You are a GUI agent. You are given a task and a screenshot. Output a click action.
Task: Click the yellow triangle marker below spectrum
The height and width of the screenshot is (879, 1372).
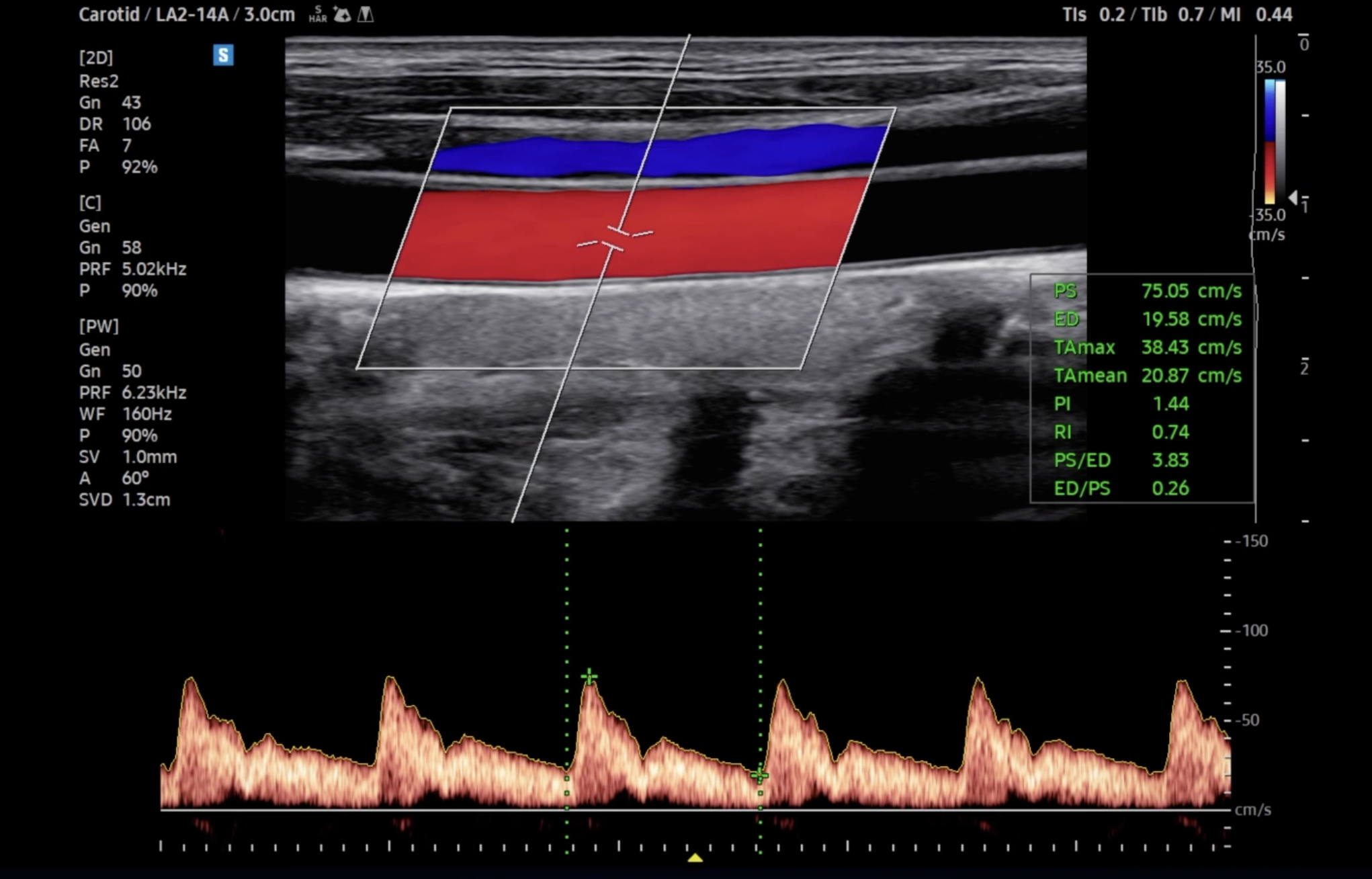[695, 857]
